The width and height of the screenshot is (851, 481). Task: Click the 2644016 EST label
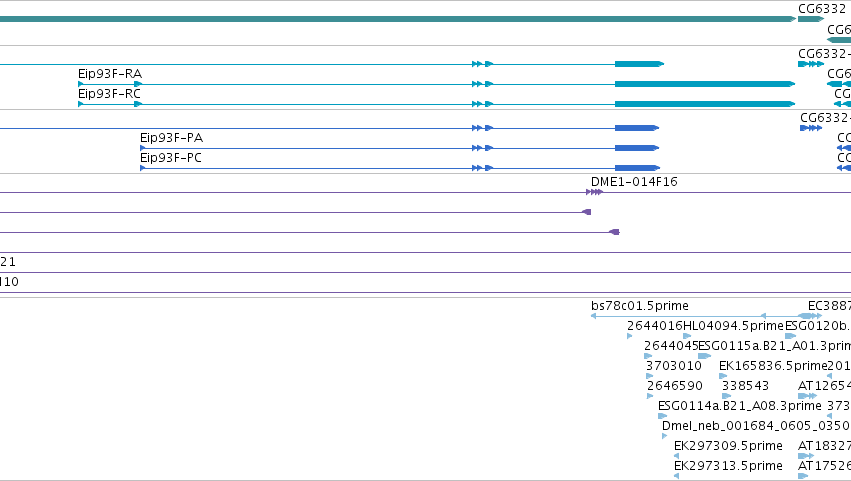click(x=655, y=326)
